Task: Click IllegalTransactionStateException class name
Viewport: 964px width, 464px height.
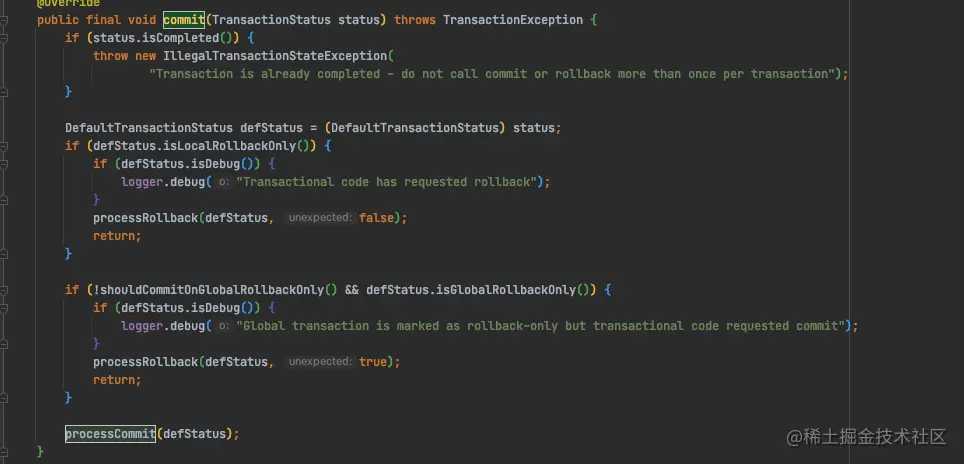Action: point(275,56)
